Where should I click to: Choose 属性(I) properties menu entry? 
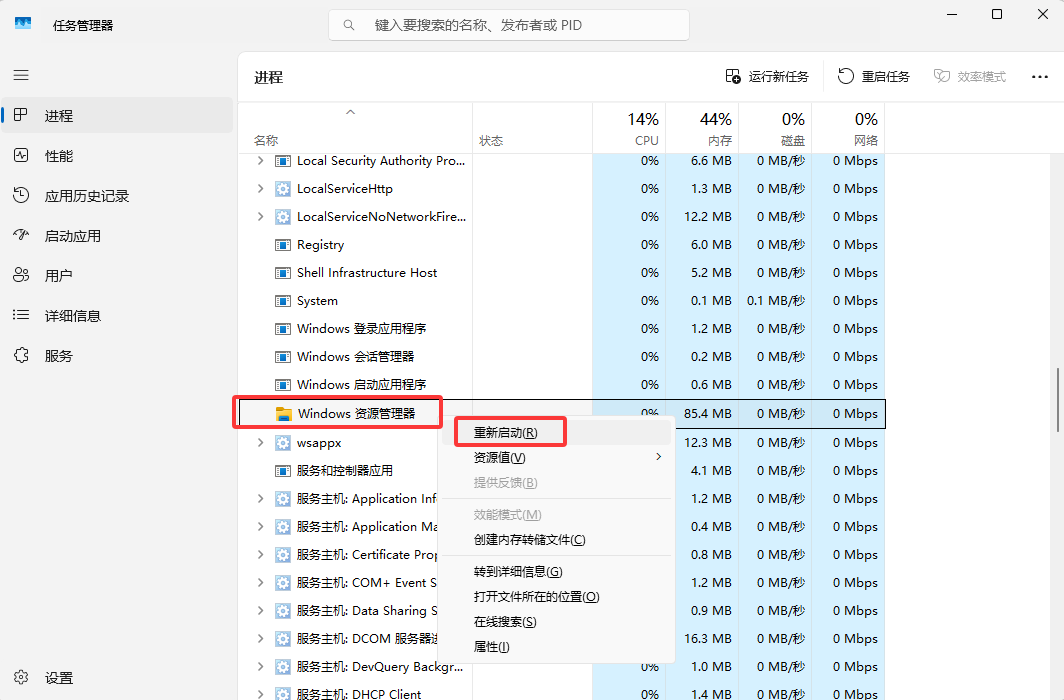pos(556,647)
